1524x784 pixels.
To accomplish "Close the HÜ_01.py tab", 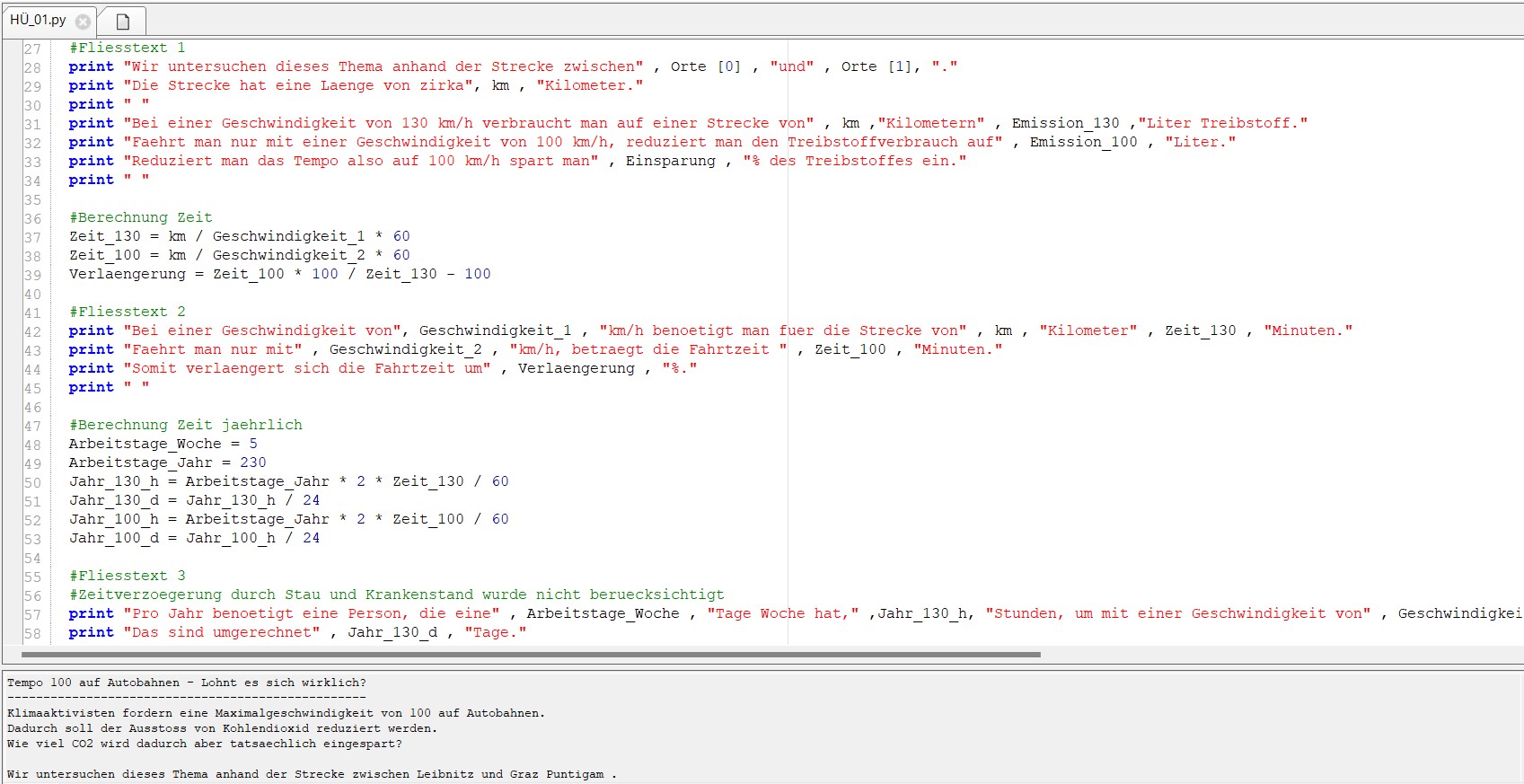I will [83, 22].
